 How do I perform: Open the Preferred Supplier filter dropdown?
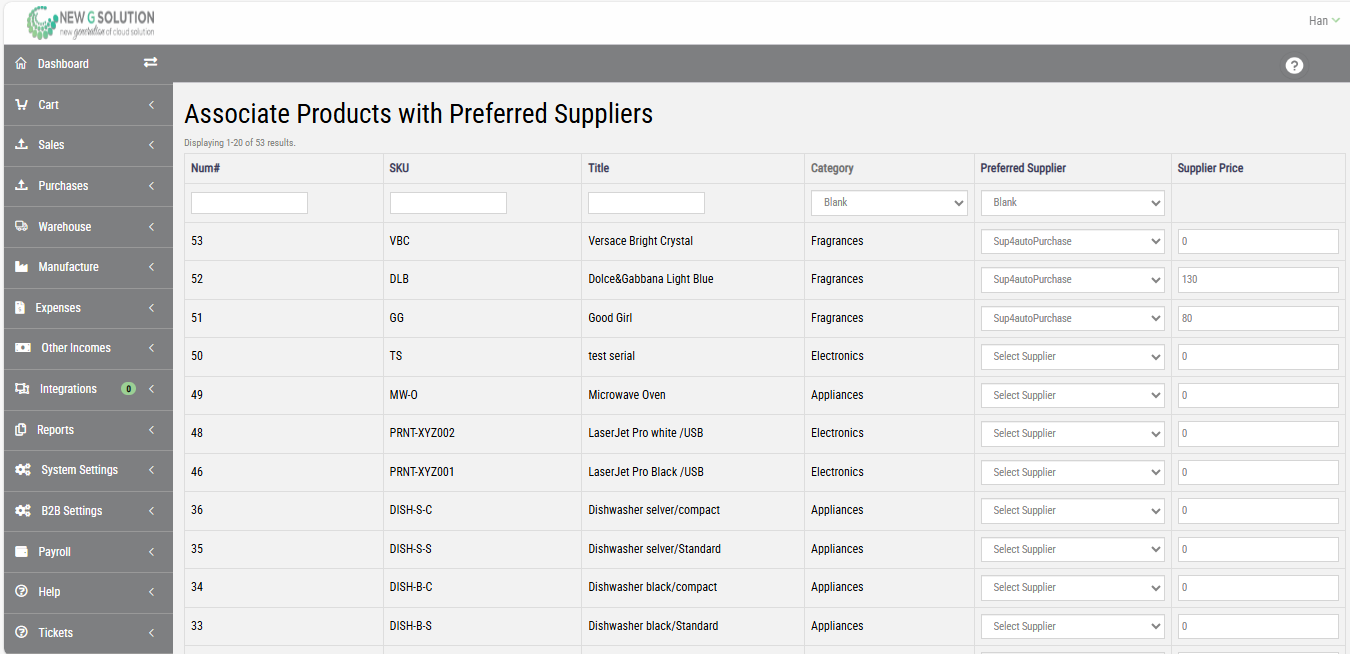1072,203
